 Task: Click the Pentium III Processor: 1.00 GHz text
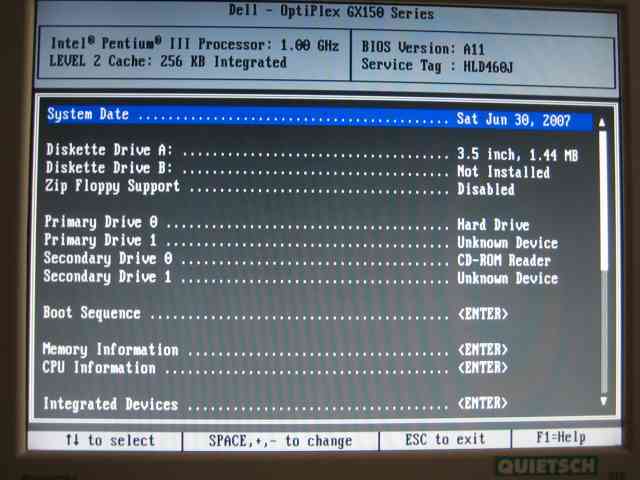(220, 44)
